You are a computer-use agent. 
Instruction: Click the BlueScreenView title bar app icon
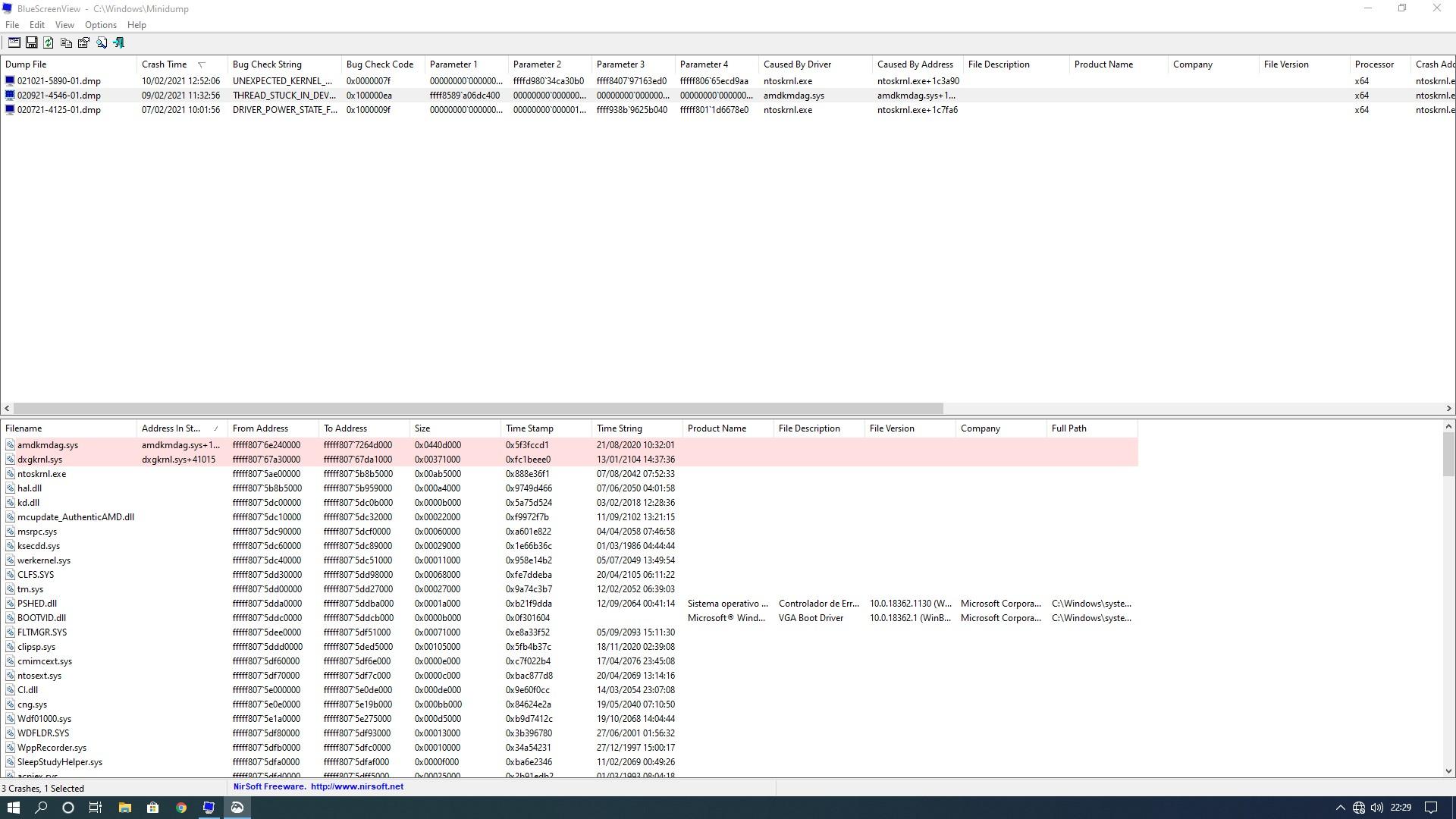[x=8, y=9]
